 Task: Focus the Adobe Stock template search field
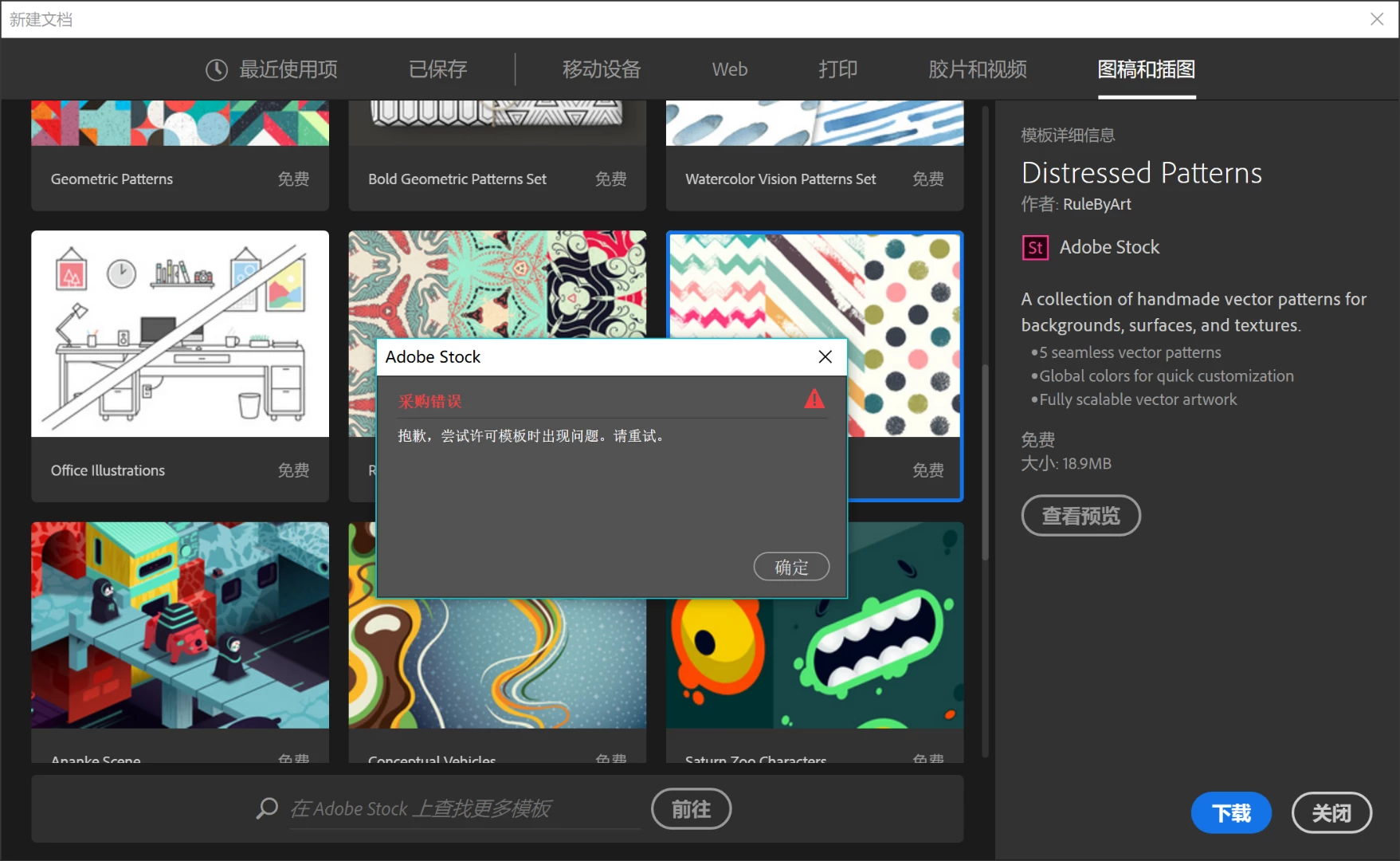[464, 809]
